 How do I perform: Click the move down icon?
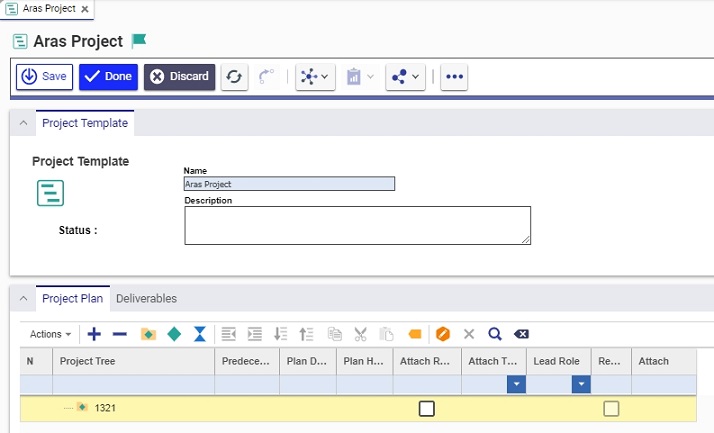280,334
